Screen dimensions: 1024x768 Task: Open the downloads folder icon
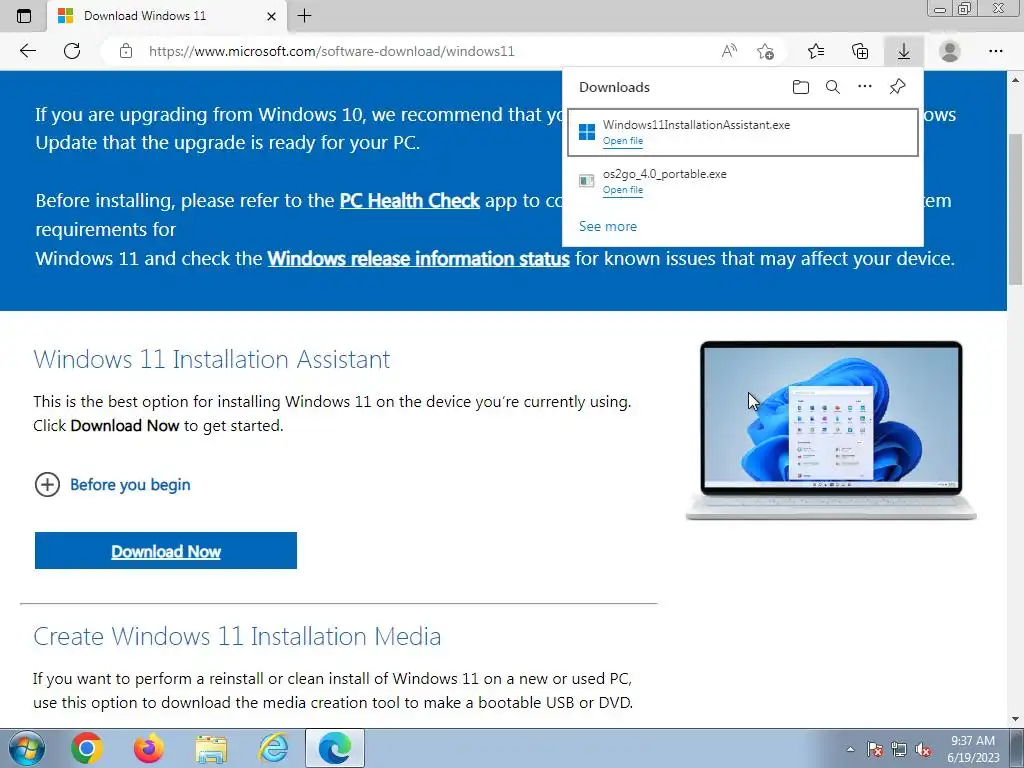(801, 87)
